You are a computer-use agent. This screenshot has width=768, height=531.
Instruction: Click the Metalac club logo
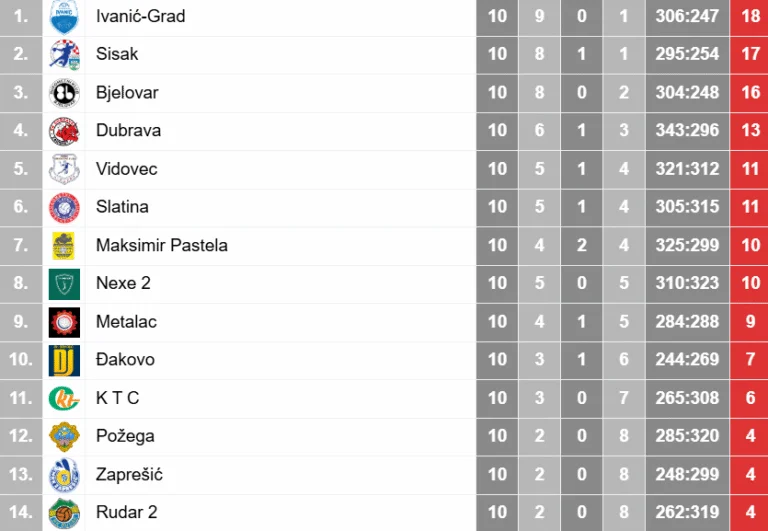[x=64, y=322]
